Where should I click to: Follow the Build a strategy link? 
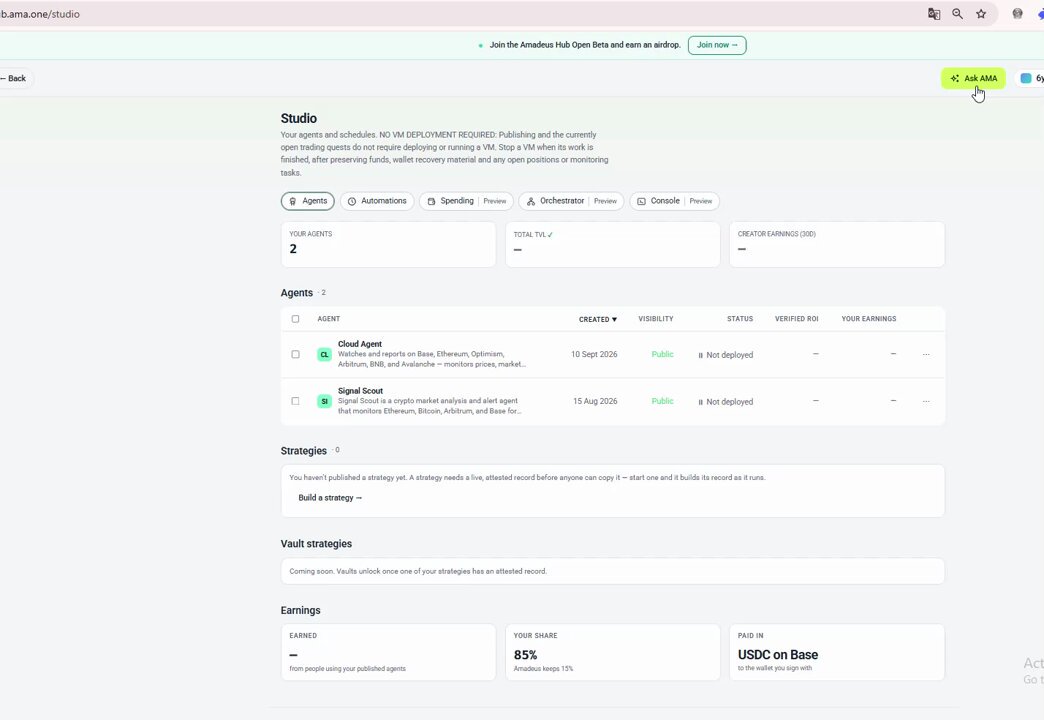coord(330,498)
